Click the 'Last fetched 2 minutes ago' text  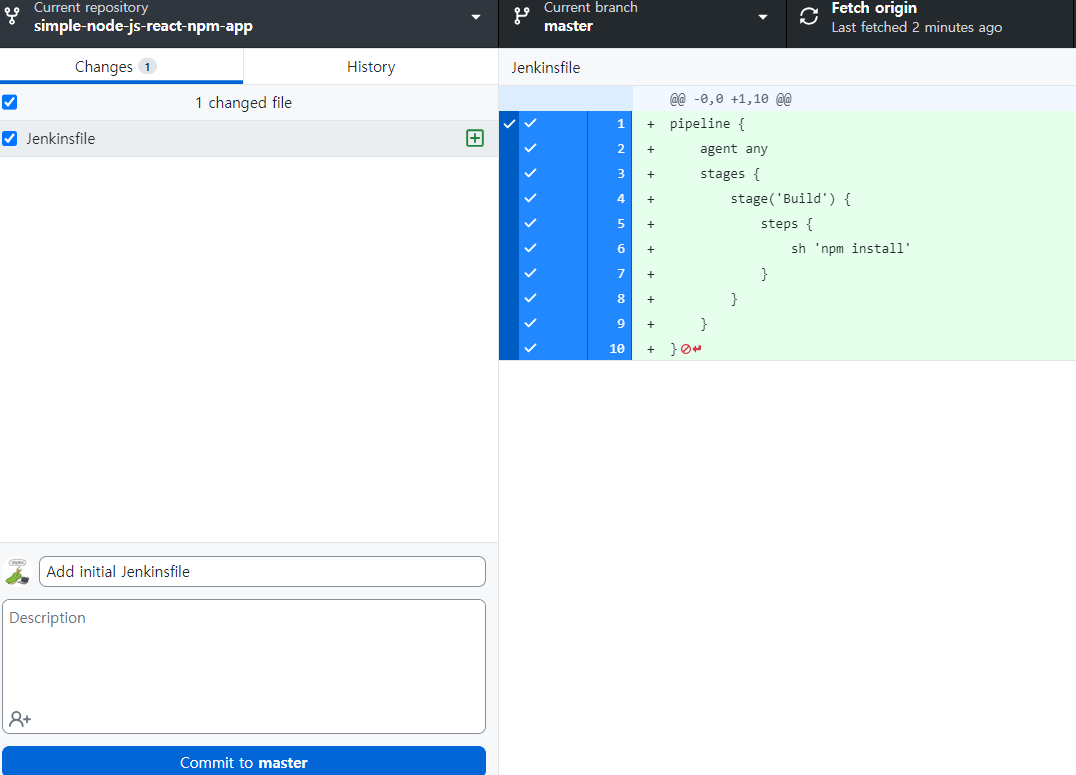[x=916, y=27]
